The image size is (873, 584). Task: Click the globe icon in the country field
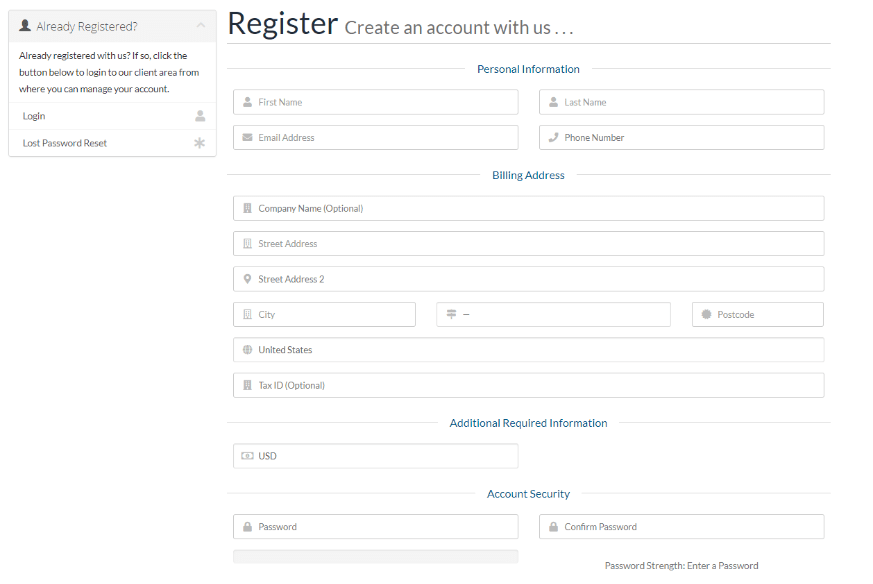click(247, 350)
